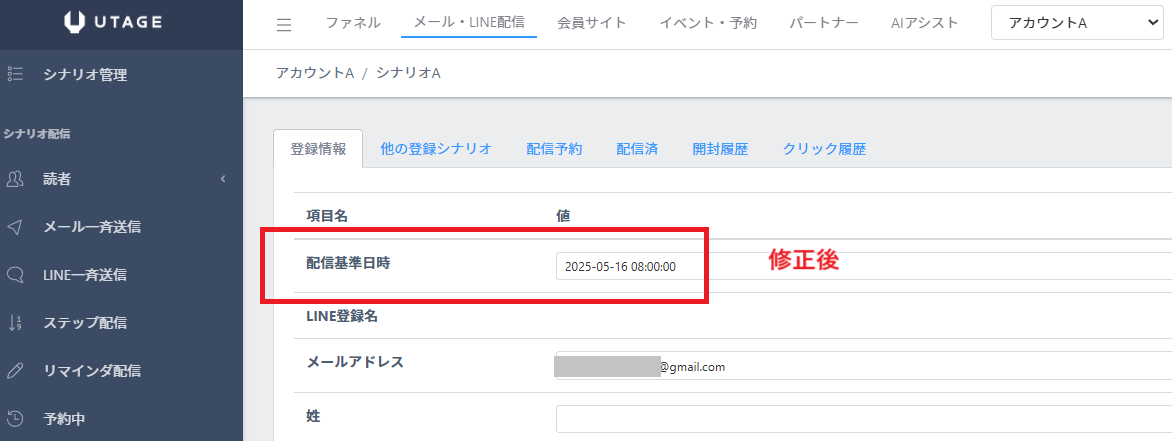The height and width of the screenshot is (441, 1172).
Task: Open the 会員サイト menu
Action: (x=592, y=23)
